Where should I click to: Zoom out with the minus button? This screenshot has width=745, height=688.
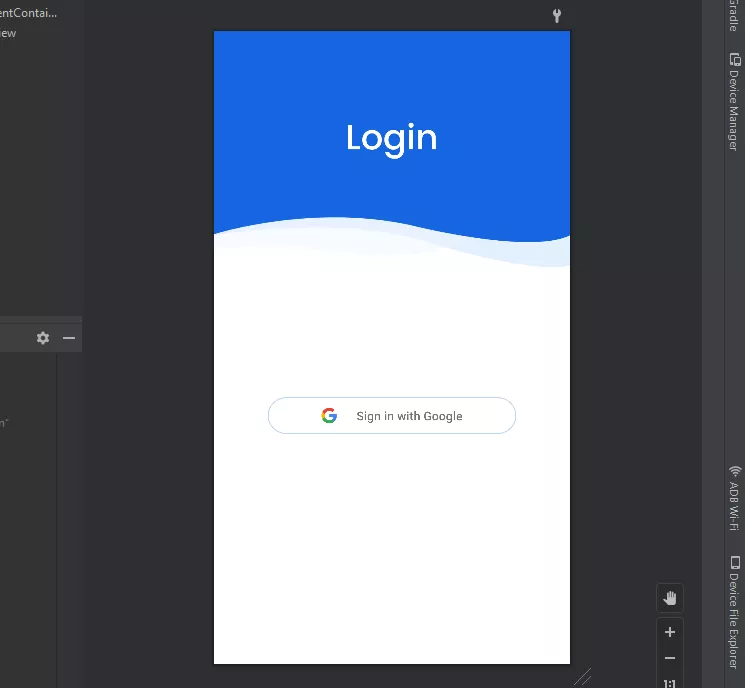coord(670,658)
